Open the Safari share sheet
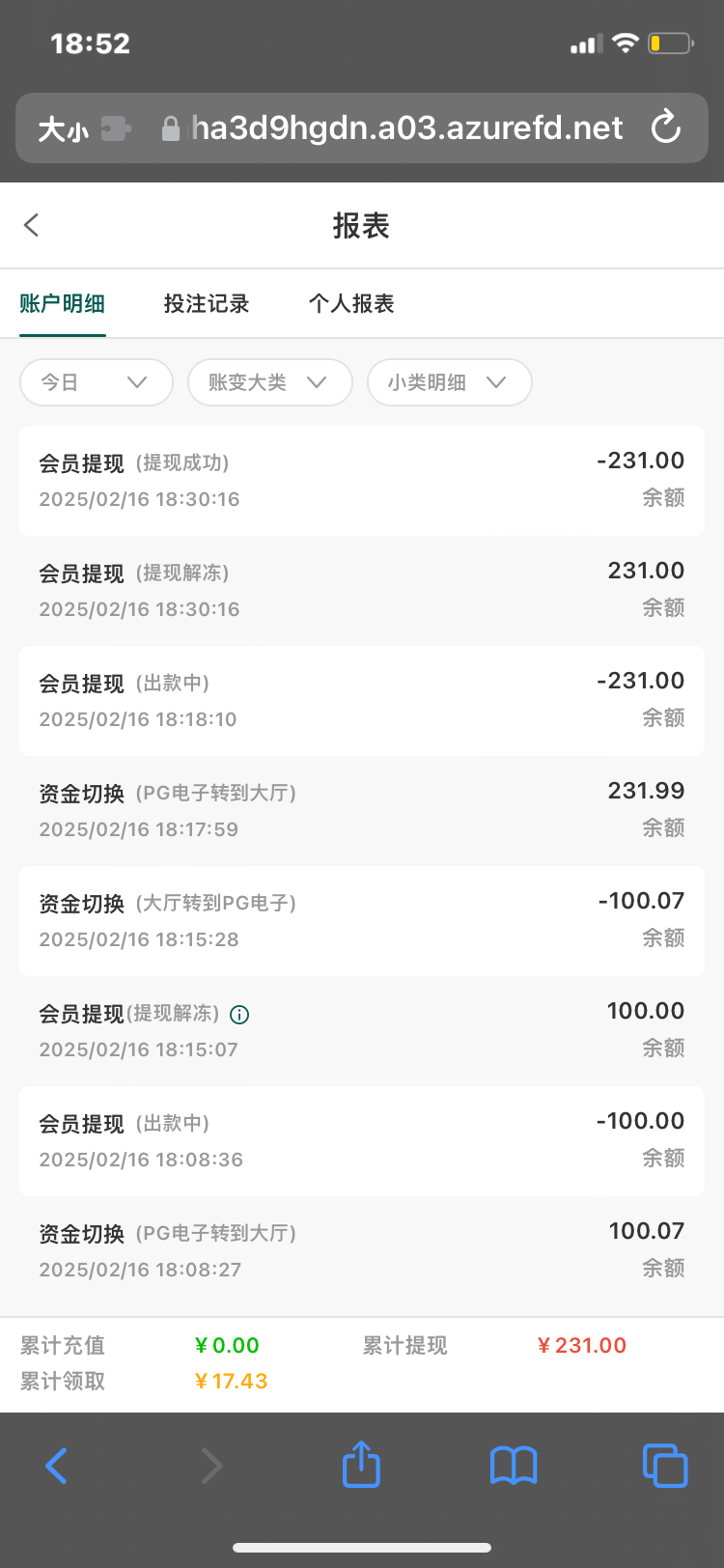724x1568 pixels. pyautogui.click(x=361, y=1465)
